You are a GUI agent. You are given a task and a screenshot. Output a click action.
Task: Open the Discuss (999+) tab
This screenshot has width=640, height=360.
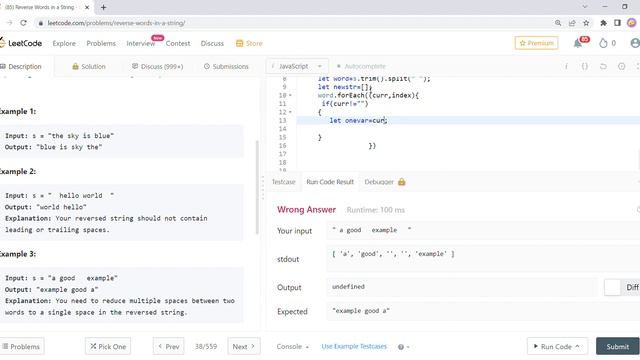point(158,66)
